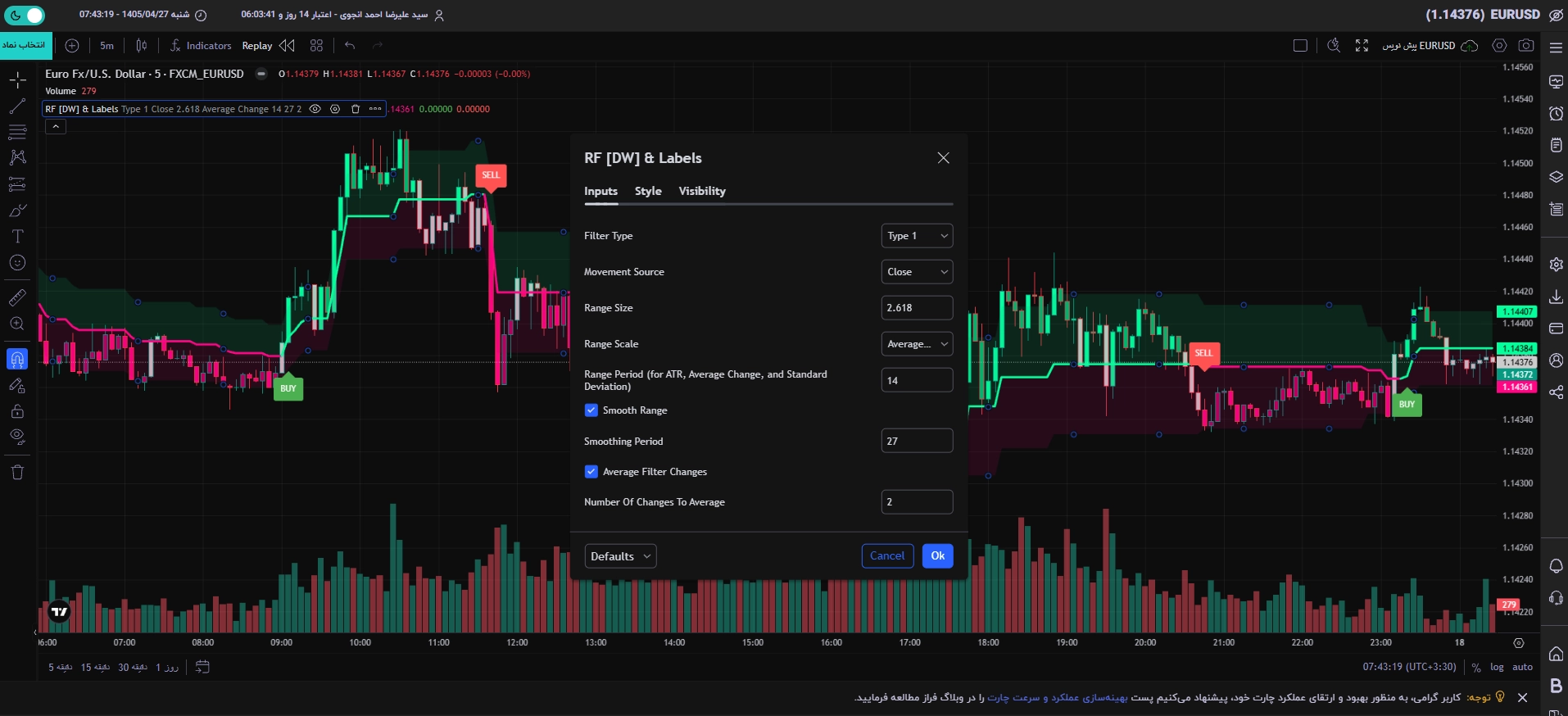Click the Ok button
Viewport: 1568px width, 716px height.
(x=937, y=555)
